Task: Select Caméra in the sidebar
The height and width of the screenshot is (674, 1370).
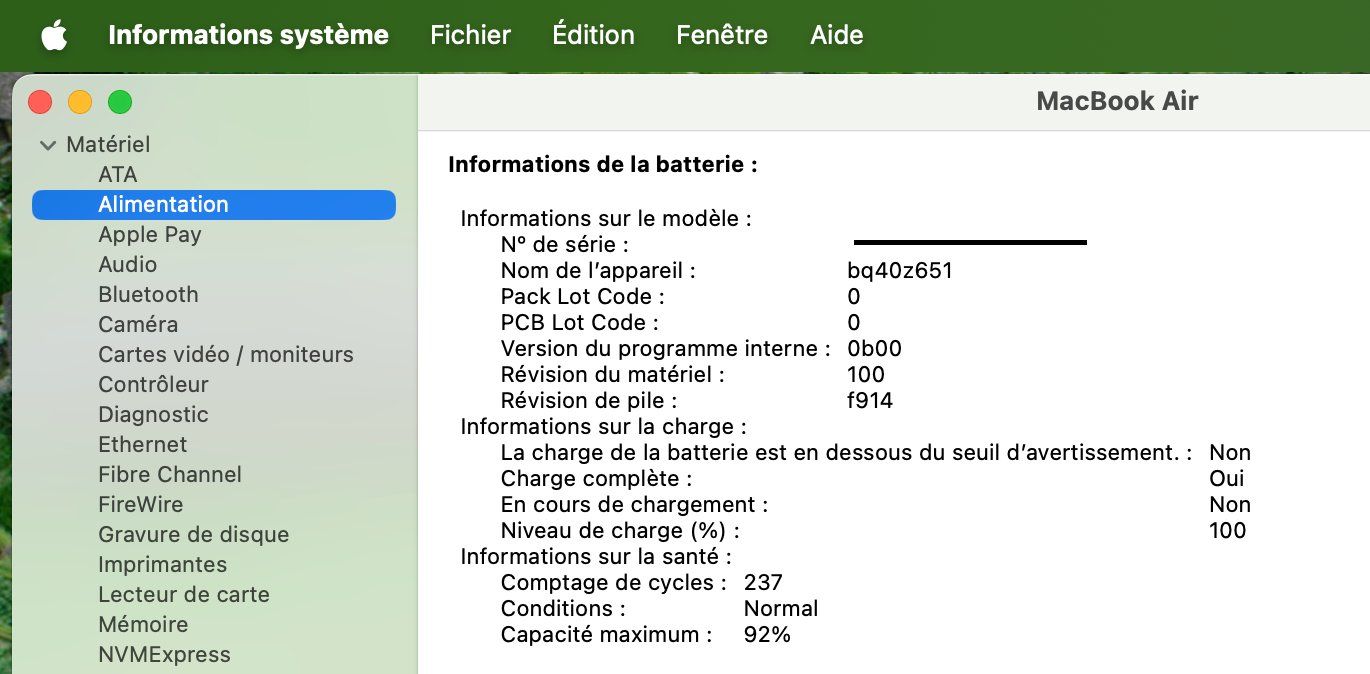Action: point(138,325)
